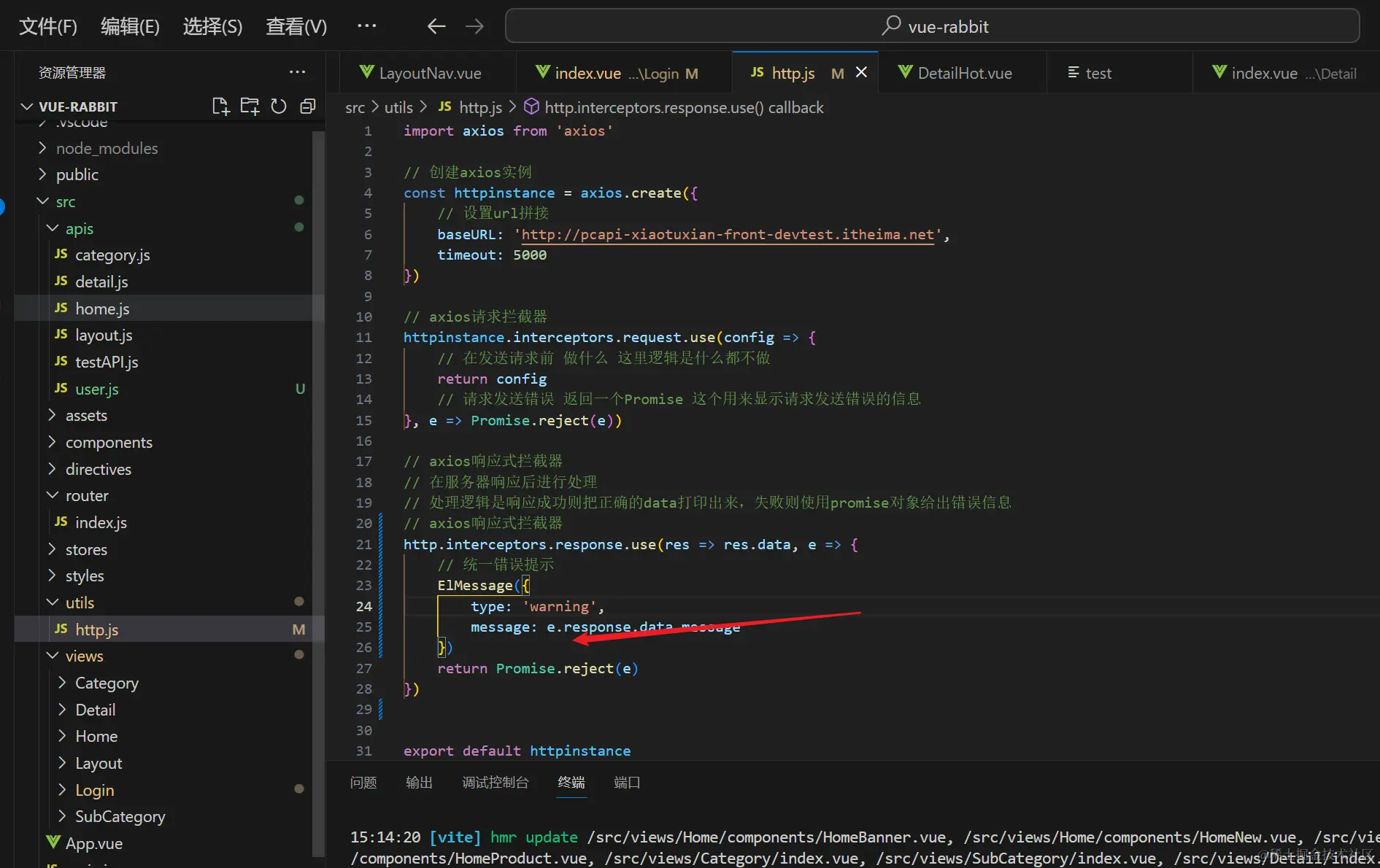
Task: Collapse the apis folder
Action: 80,228
